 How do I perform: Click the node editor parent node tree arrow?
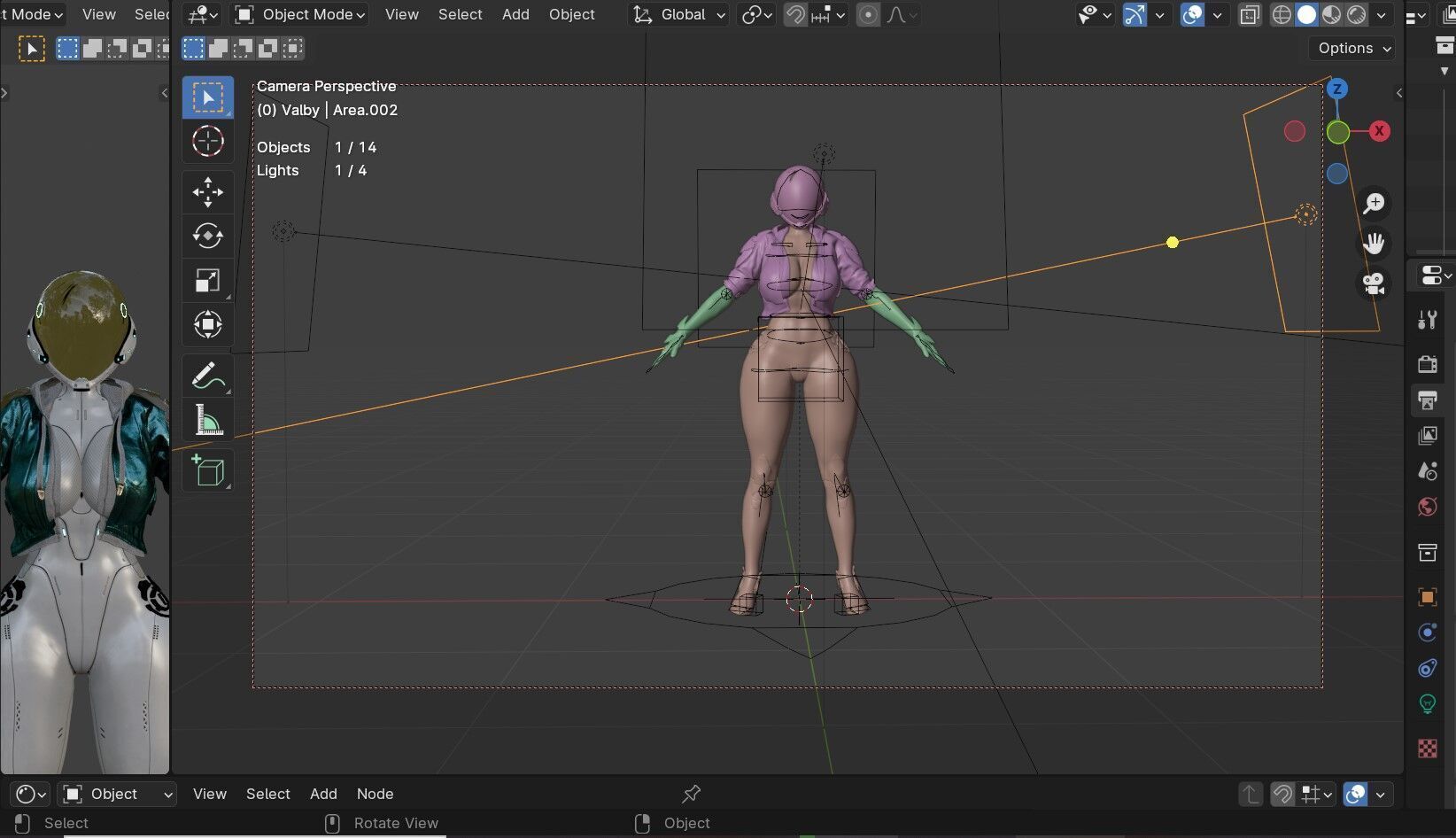[x=1251, y=795]
